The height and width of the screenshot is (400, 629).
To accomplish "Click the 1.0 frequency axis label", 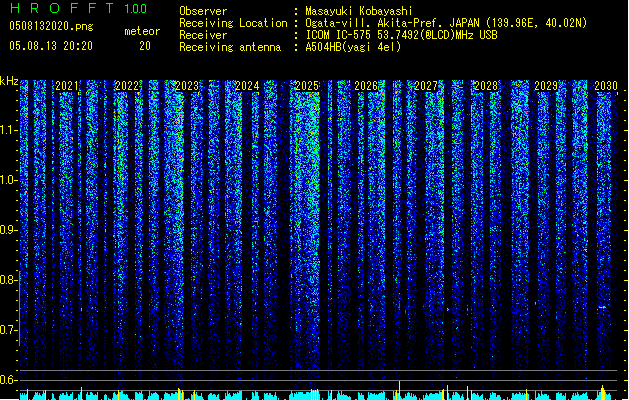I will click(9, 180).
